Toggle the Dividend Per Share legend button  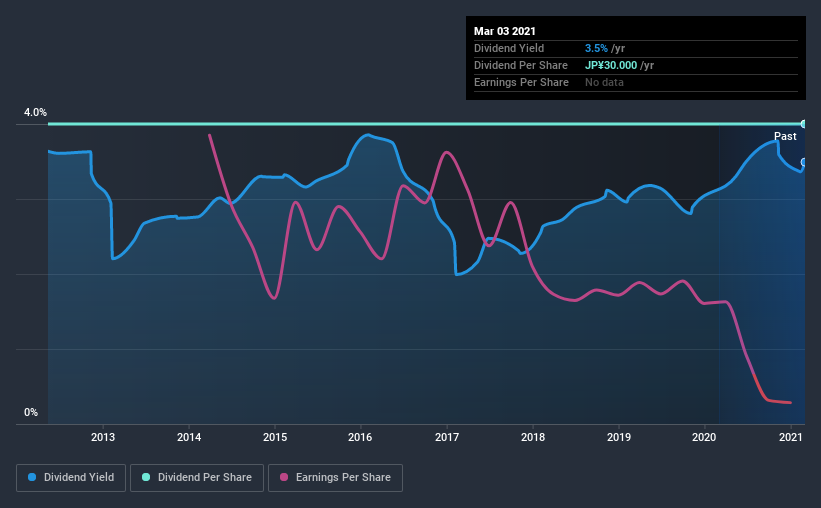(x=197, y=478)
